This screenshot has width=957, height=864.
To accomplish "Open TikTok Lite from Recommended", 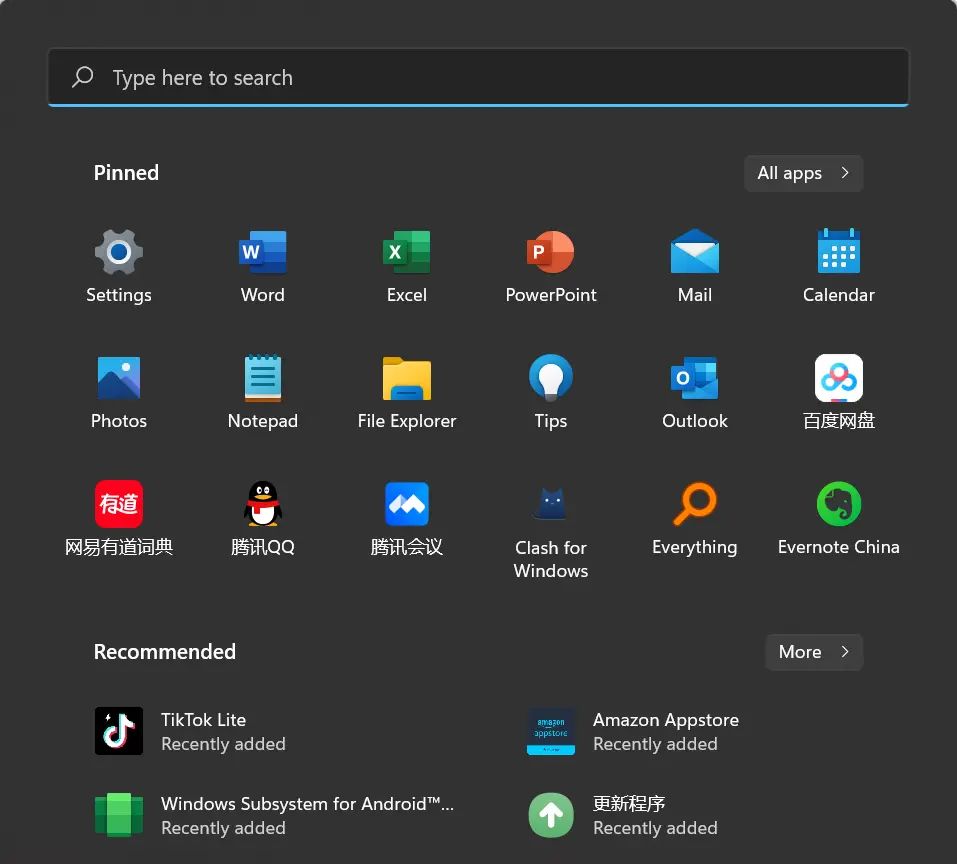I will coord(203,731).
